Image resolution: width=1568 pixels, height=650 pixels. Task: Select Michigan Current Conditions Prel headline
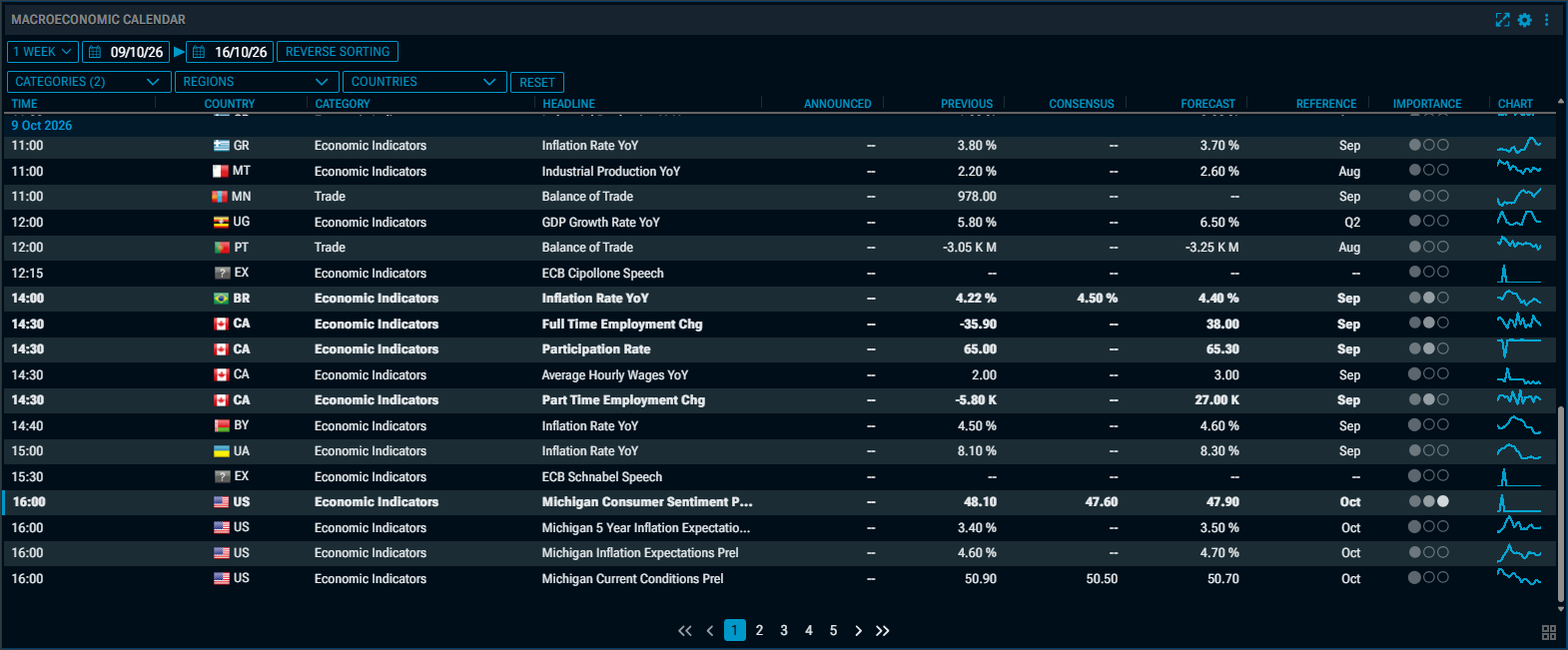coord(633,579)
